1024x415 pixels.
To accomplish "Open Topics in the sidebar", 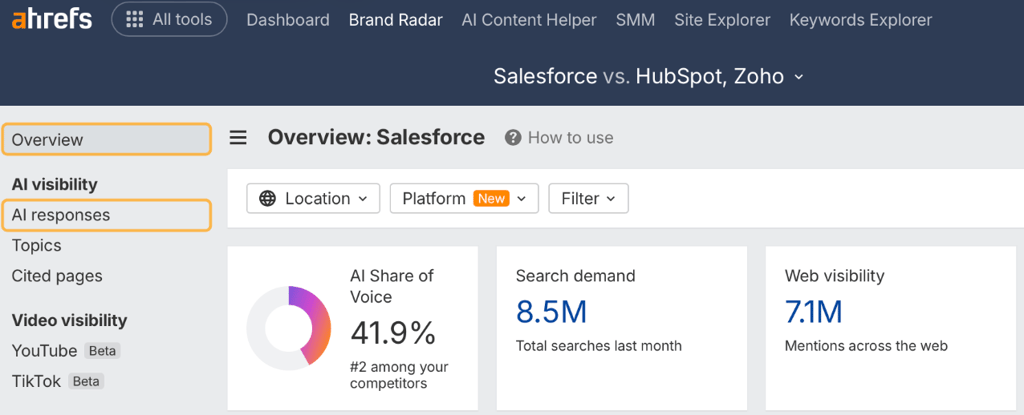I will tap(37, 246).
